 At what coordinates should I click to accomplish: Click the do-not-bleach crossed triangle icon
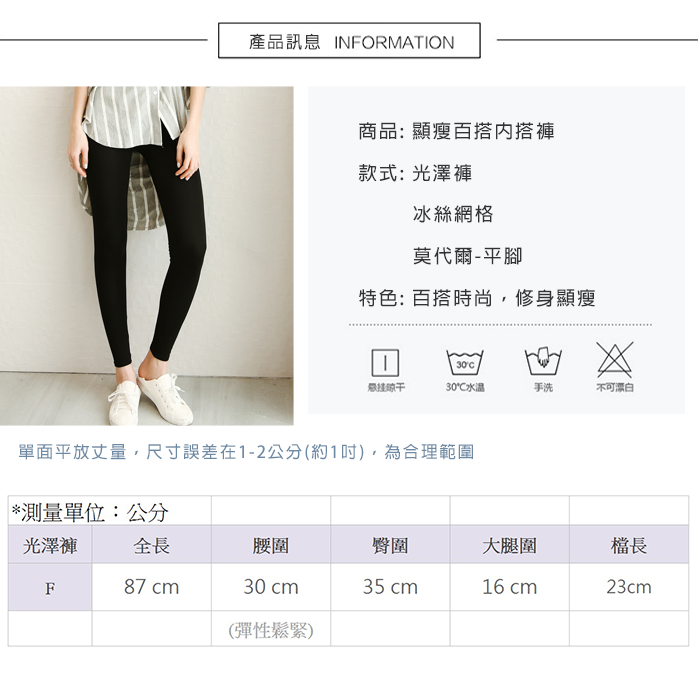point(615,360)
